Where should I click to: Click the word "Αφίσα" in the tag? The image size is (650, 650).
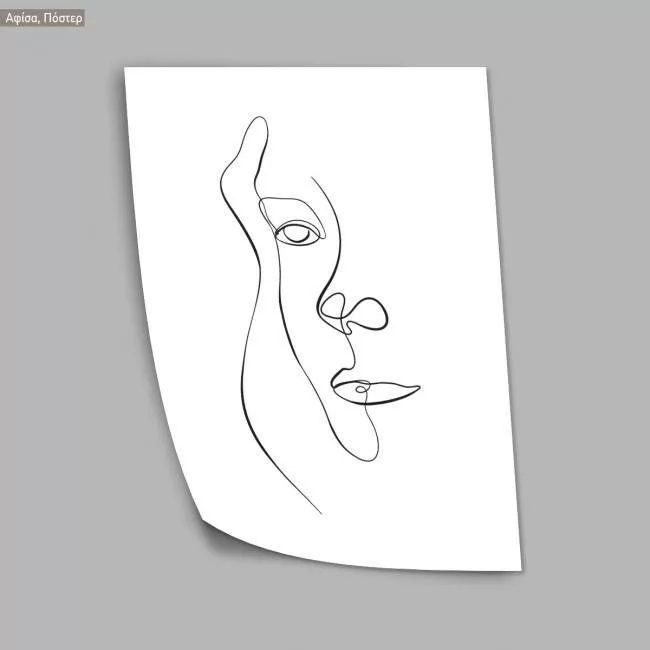[x=24, y=18]
